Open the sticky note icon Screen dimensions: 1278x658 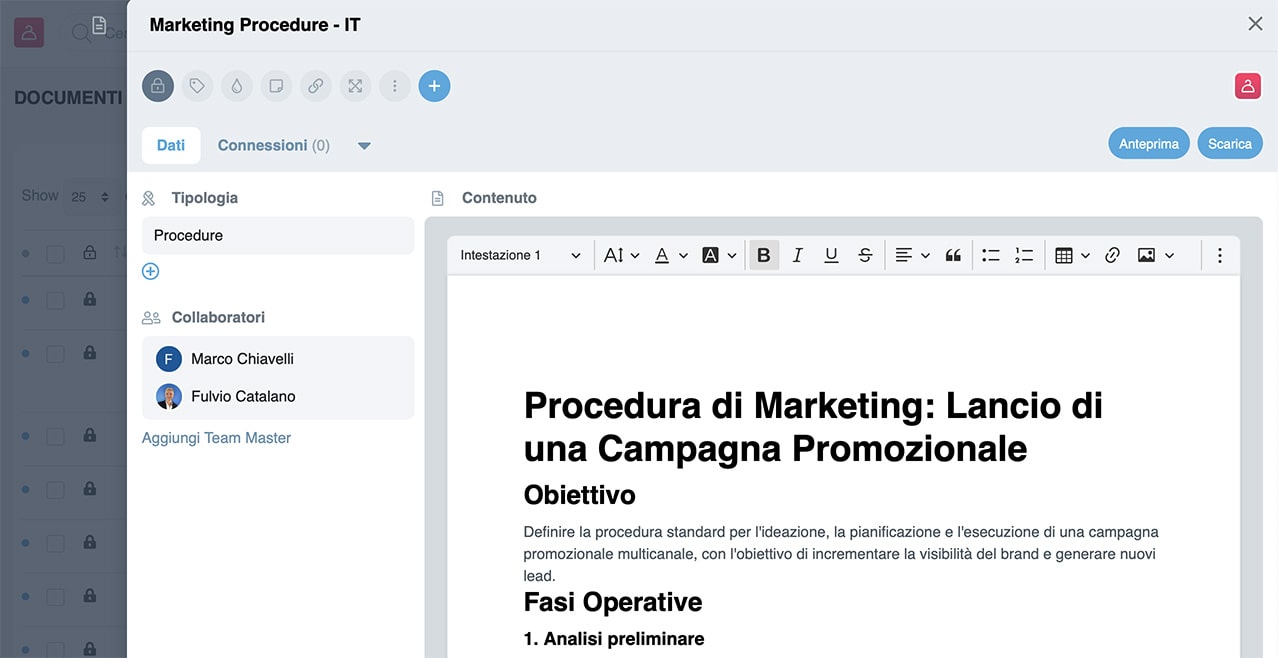pos(276,86)
